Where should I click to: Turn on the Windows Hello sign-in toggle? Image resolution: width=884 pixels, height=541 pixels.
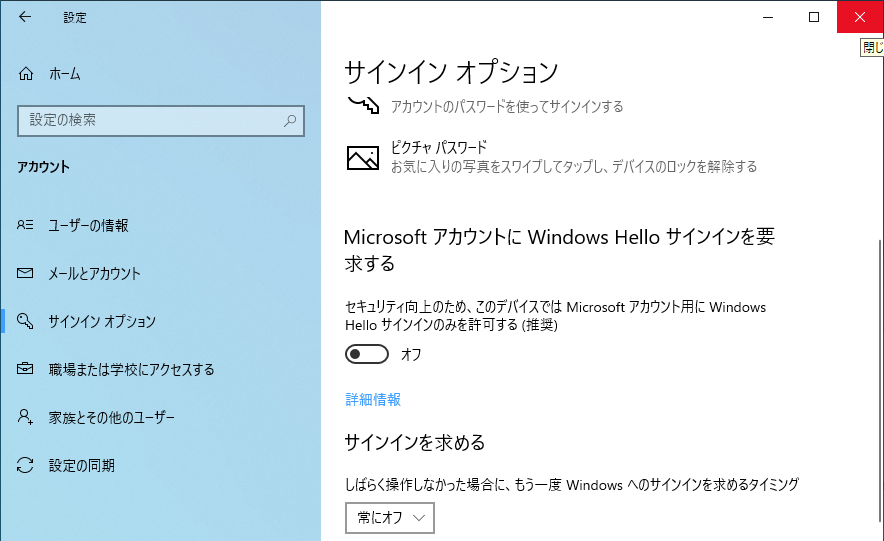click(x=367, y=354)
